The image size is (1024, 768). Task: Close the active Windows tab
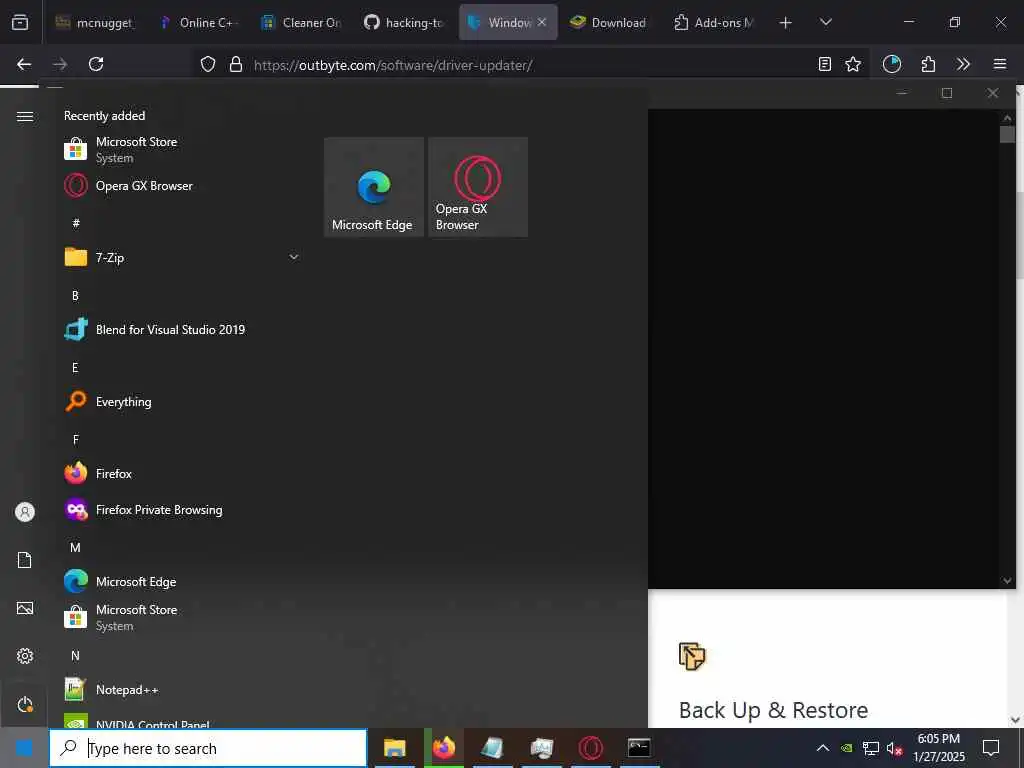[x=542, y=22]
